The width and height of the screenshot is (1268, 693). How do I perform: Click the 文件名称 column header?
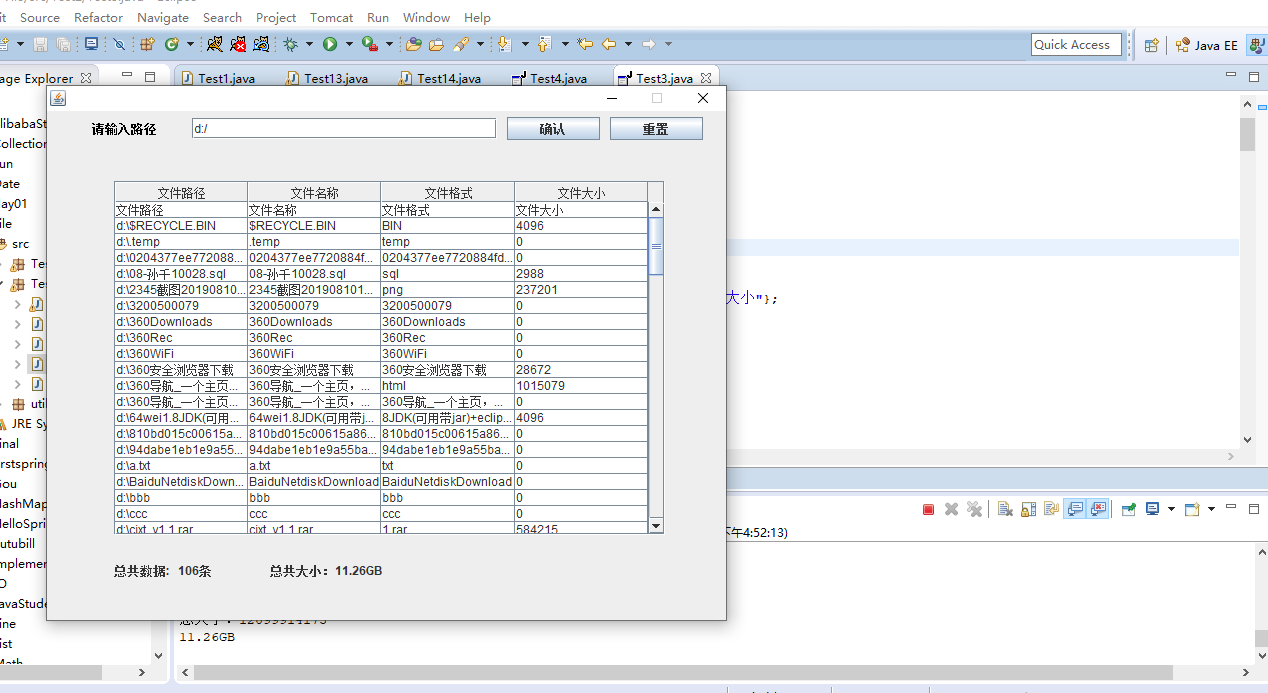[x=314, y=193]
